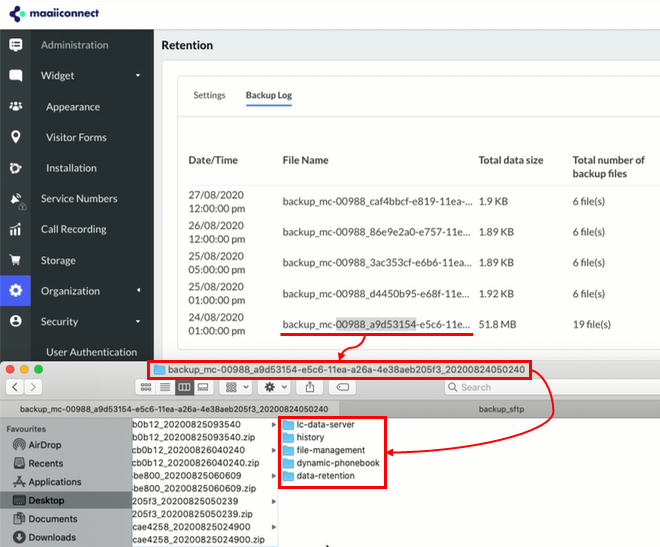660x547 pixels.
Task: Open the broadcast dish sidebar icon
Action: coord(17,200)
